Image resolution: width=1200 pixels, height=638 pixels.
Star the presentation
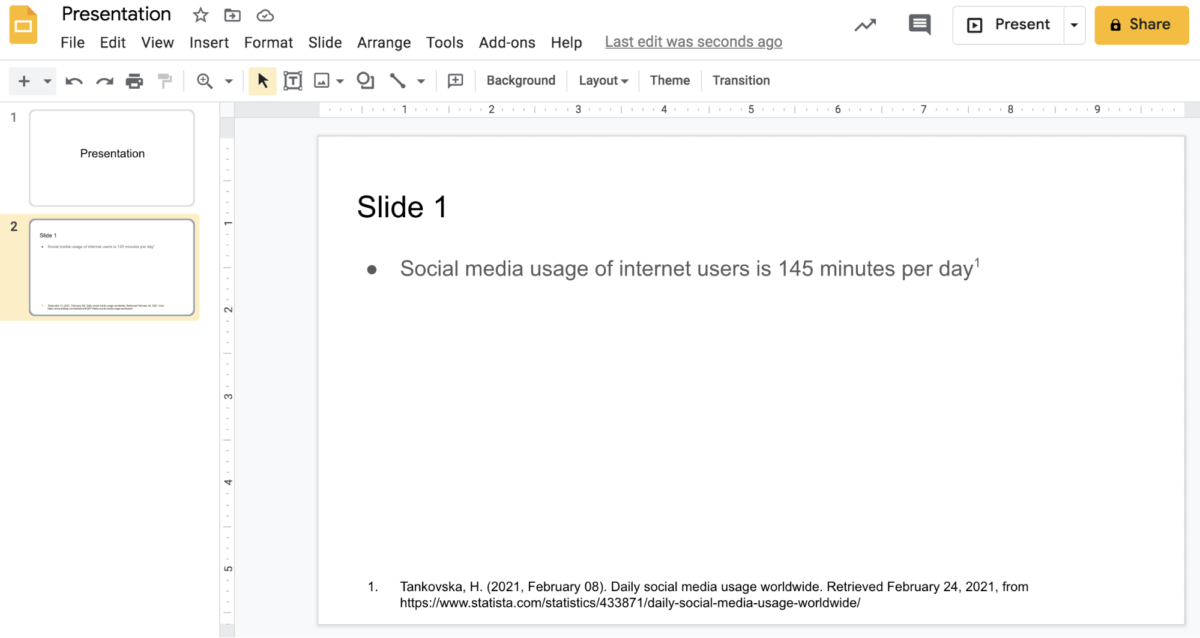[200, 15]
